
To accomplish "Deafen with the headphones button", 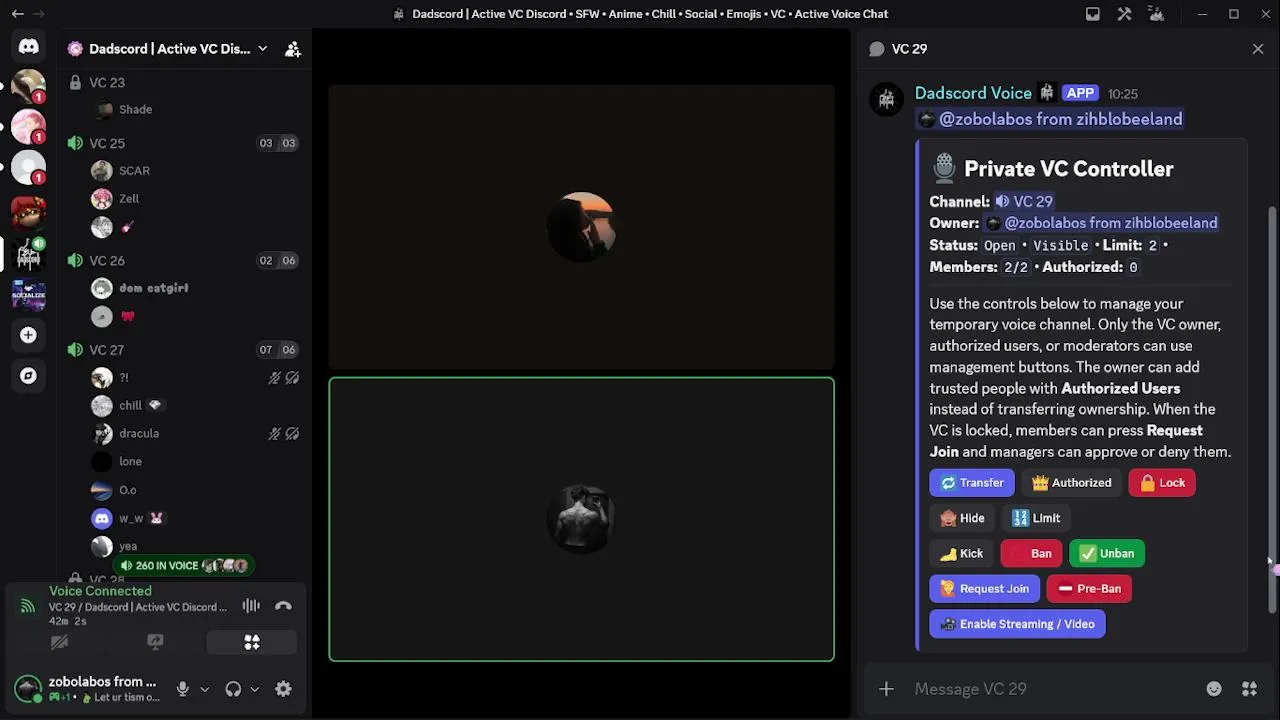I will click(233, 689).
